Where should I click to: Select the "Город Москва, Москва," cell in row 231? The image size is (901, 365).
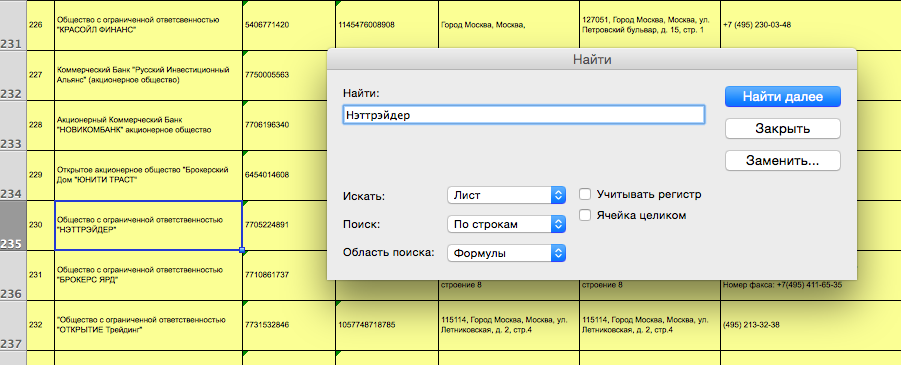[x=509, y=25]
